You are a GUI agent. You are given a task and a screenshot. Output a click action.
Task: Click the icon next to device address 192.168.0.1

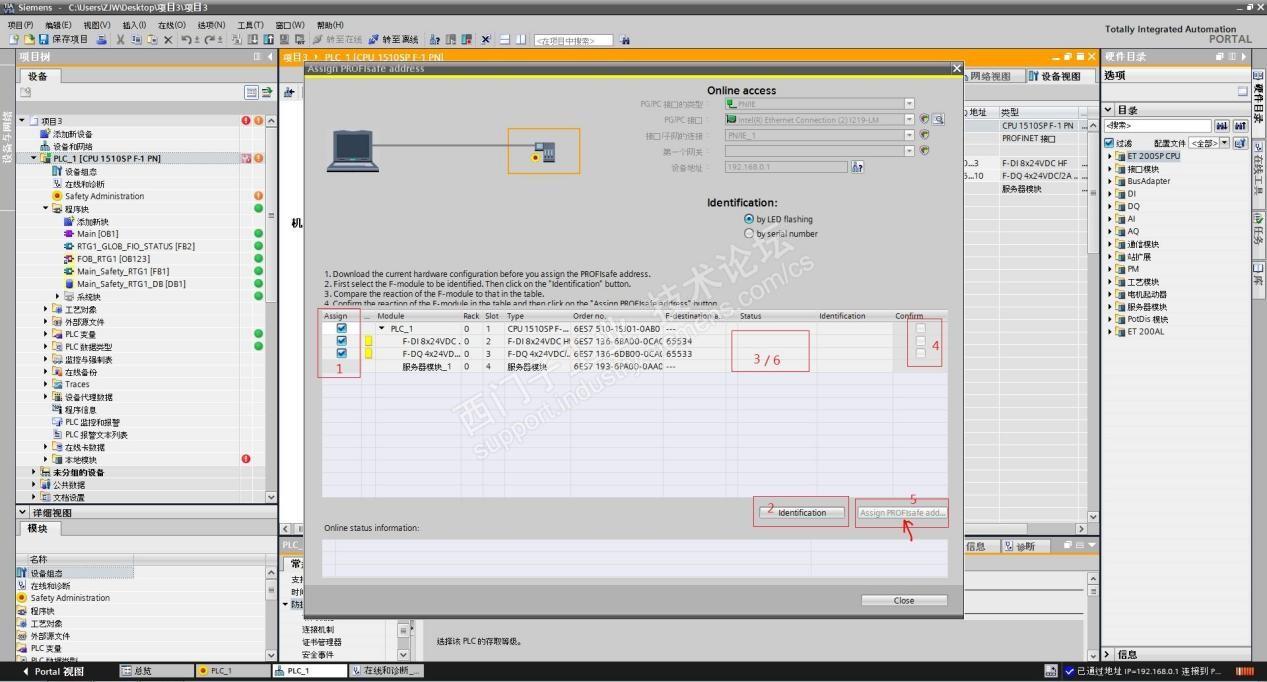tap(857, 167)
